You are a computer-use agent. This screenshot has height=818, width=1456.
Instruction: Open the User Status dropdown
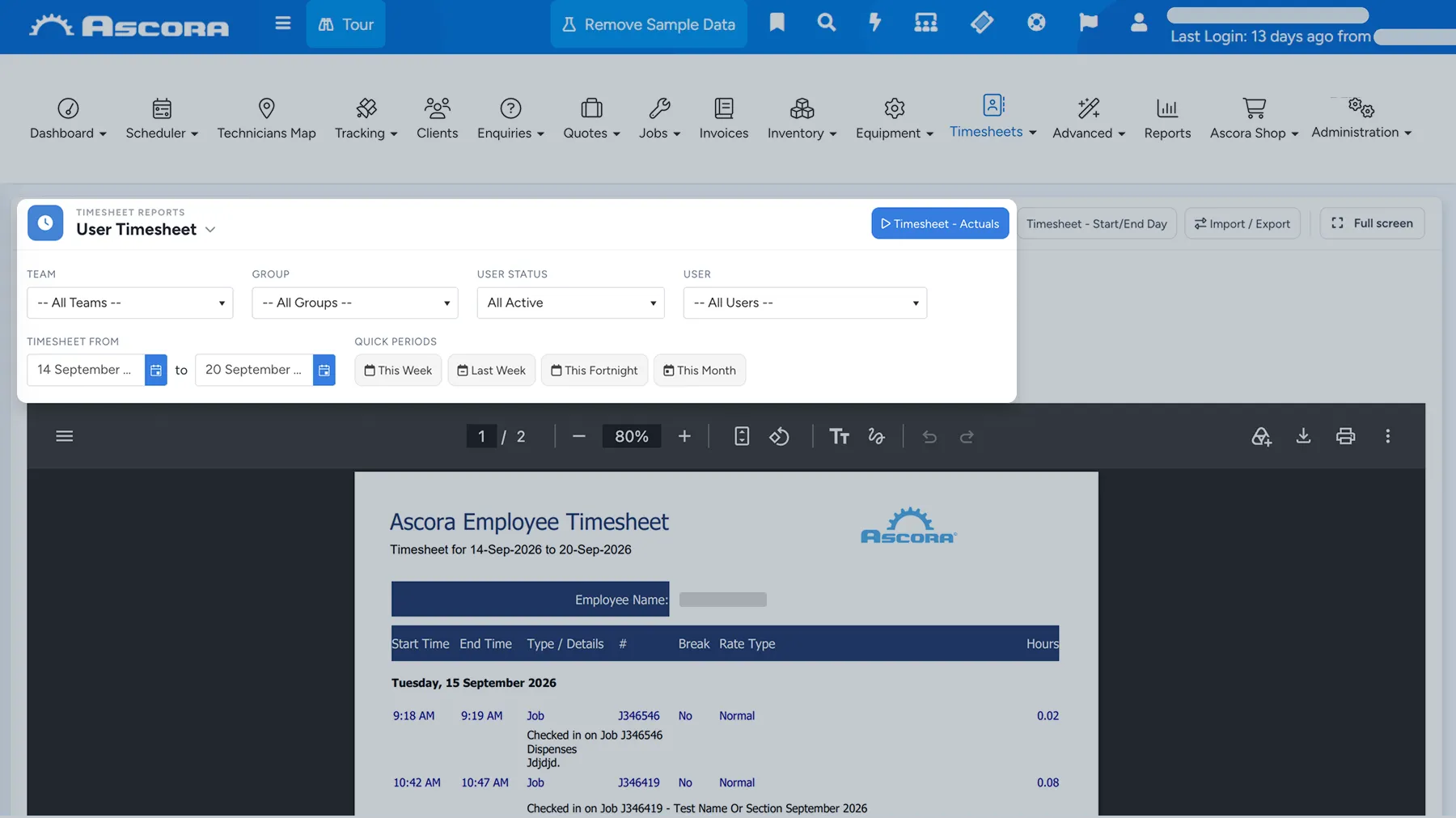click(x=571, y=303)
